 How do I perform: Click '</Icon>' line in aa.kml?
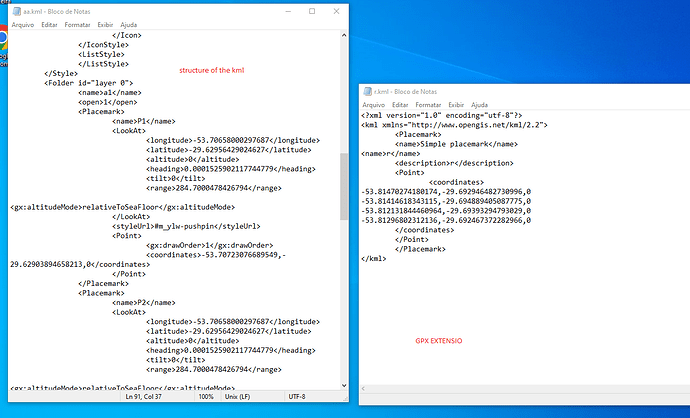[127, 35]
